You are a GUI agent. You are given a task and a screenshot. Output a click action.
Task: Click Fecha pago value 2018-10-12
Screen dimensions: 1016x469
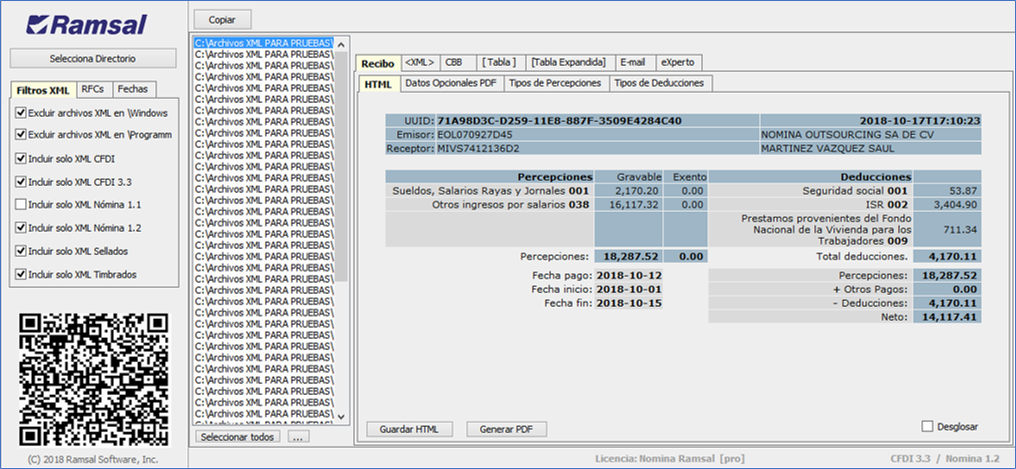(629, 275)
